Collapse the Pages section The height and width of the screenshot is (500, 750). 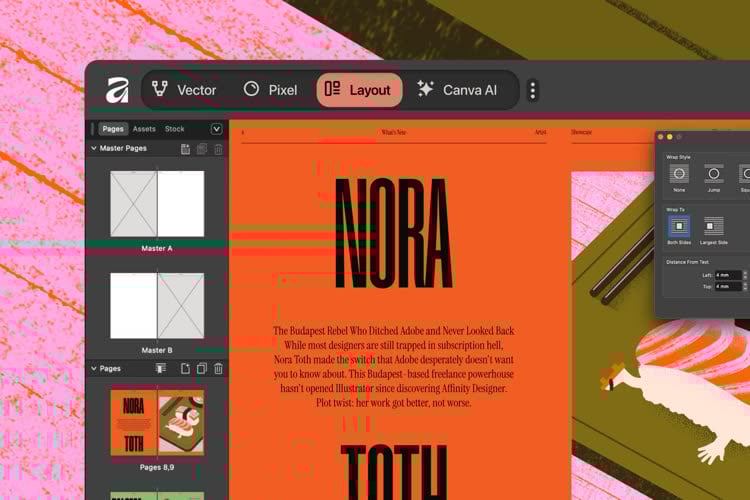94,369
